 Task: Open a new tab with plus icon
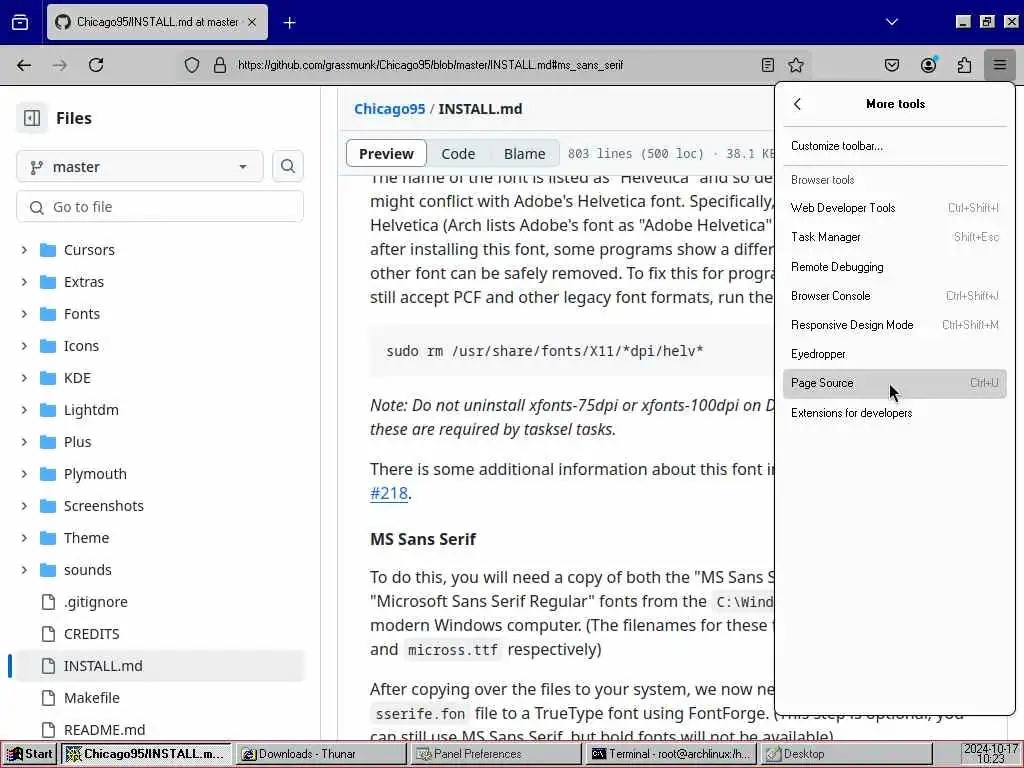289,22
